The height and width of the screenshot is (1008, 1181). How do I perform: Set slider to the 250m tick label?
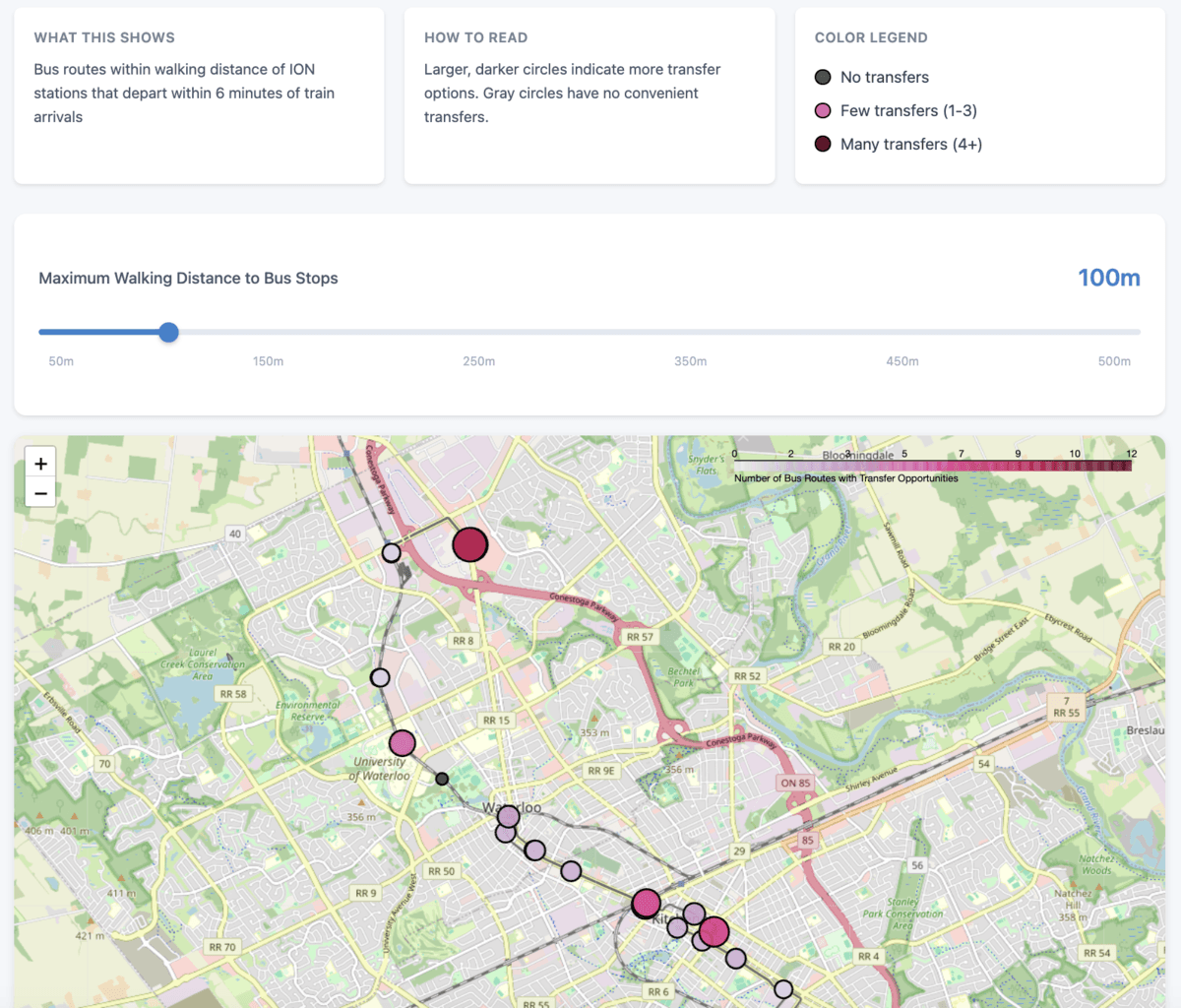pyautogui.click(x=478, y=361)
